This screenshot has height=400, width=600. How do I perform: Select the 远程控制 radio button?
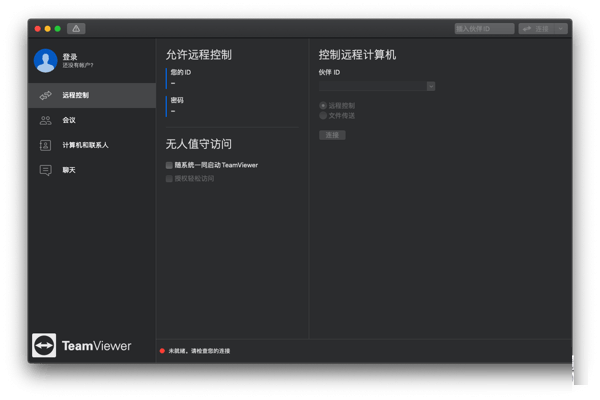coord(323,105)
